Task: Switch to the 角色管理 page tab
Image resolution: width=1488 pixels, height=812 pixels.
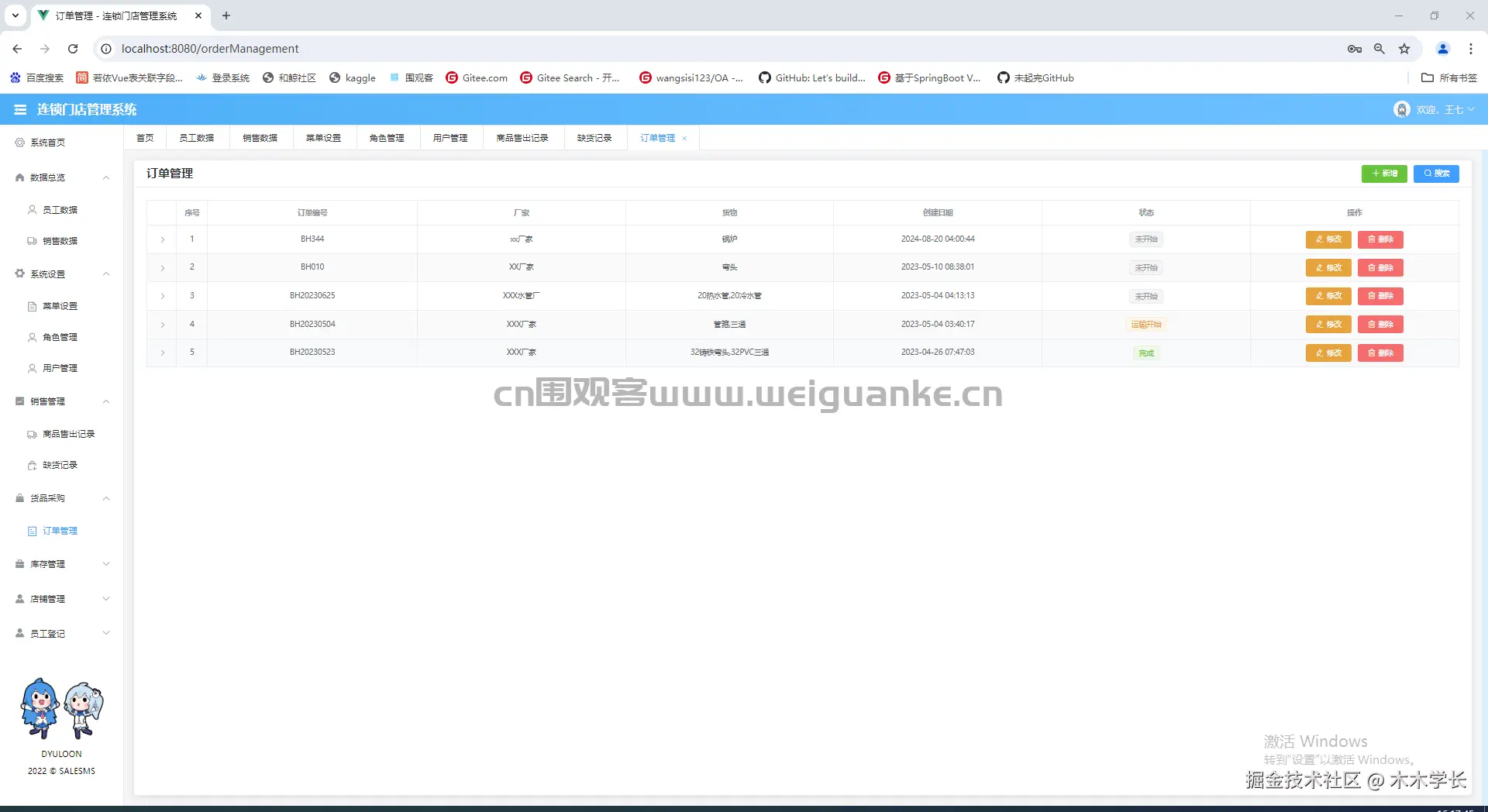Action: tap(387, 138)
